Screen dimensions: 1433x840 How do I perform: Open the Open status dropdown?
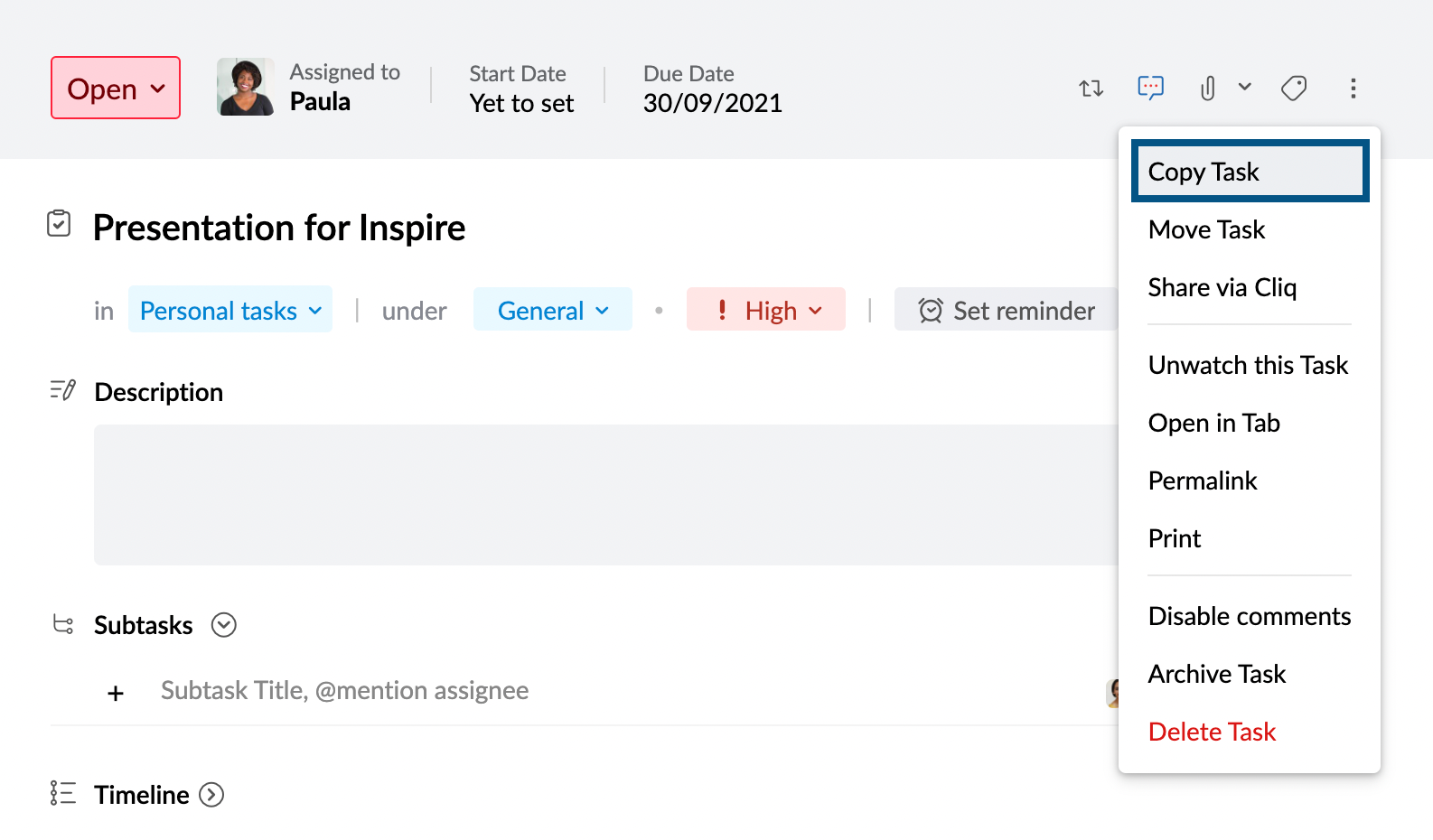tap(116, 89)
